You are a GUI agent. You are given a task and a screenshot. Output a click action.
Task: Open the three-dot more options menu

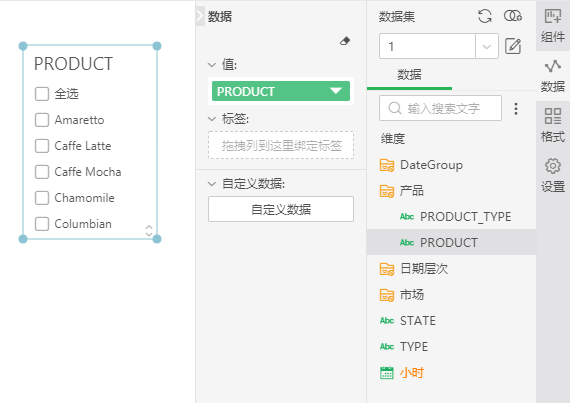pos(516,109)
